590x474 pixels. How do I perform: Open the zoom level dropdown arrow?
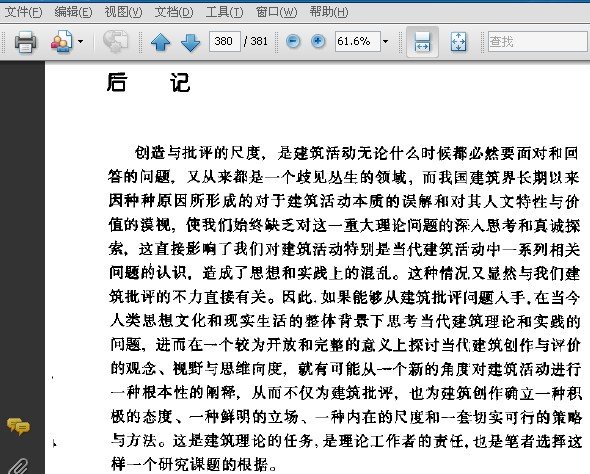tap(385, 41)
